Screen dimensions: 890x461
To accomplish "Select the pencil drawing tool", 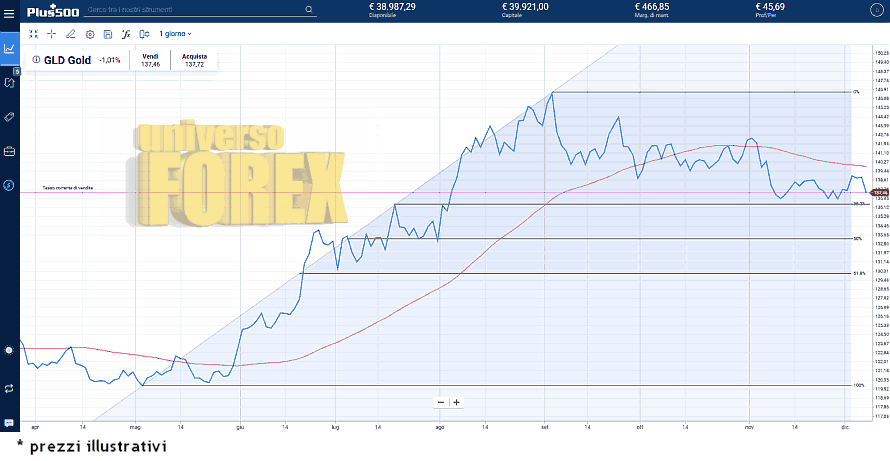I will click(70, 34).
